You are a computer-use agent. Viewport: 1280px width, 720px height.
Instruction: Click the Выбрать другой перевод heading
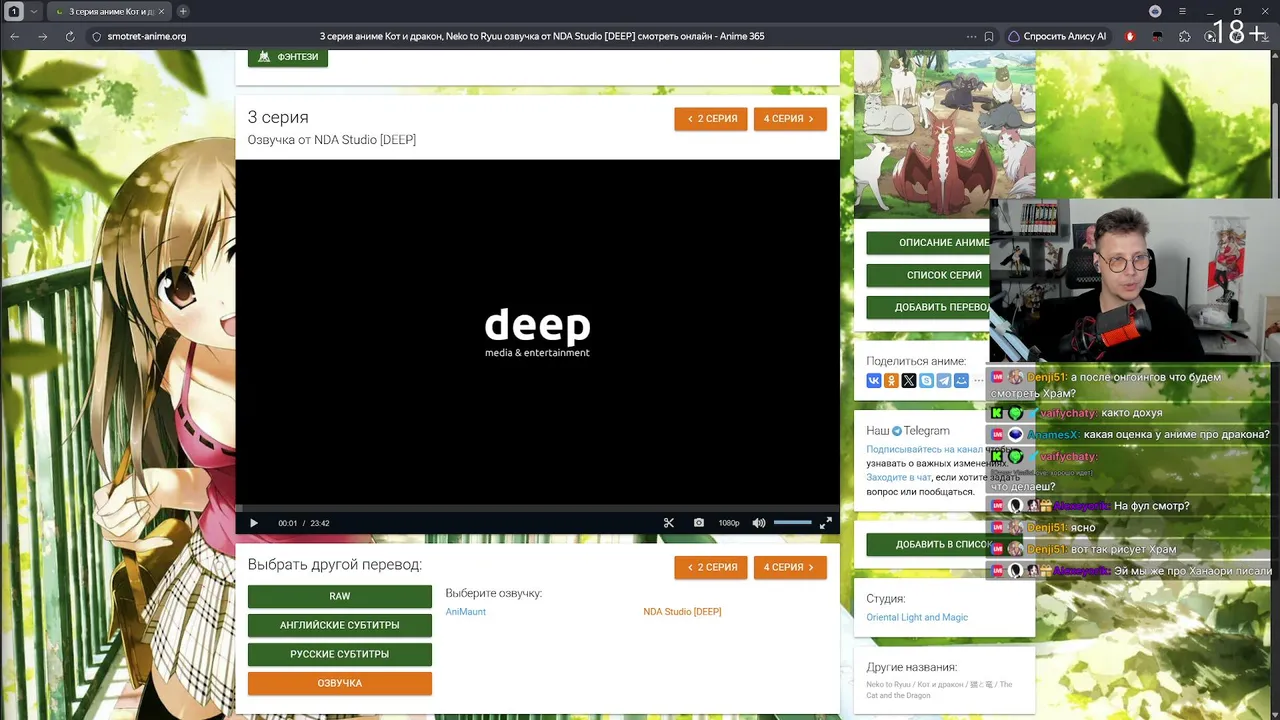click(335, 565)
